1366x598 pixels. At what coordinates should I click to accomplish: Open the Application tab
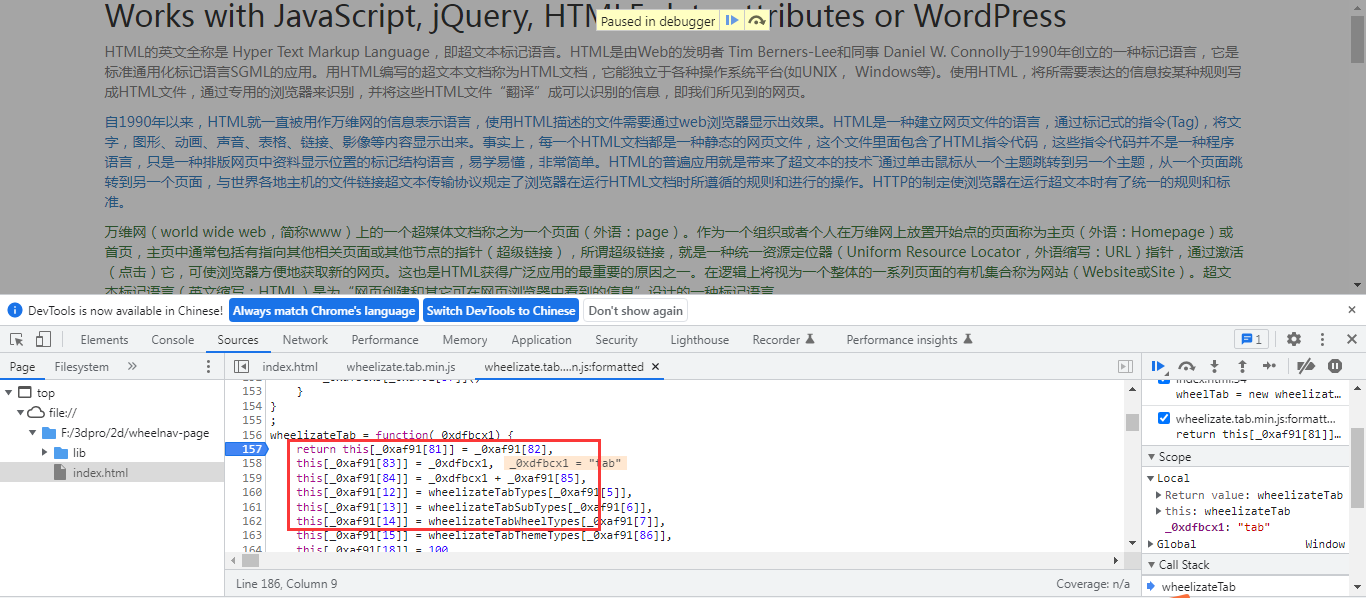point(541,340)
